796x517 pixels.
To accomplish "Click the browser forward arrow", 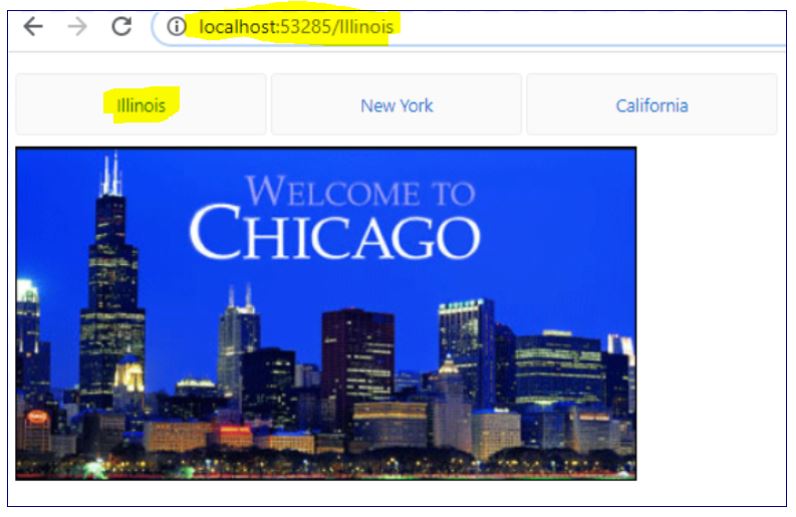I will click(x=77, y=27).
